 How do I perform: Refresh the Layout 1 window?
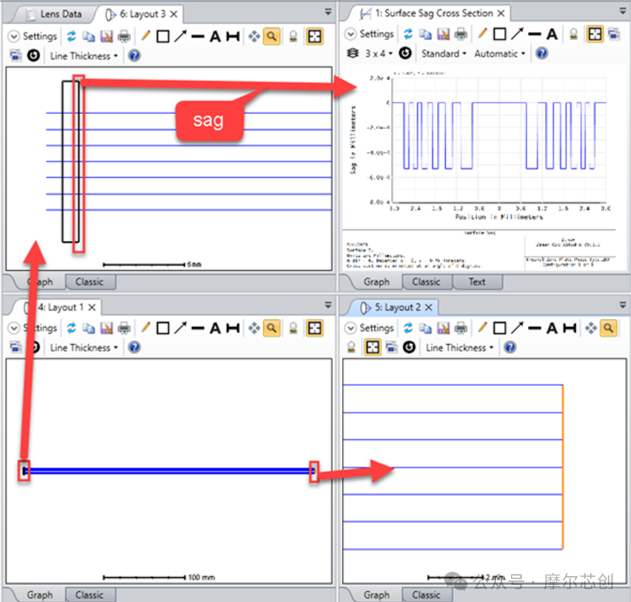(71, 328)
